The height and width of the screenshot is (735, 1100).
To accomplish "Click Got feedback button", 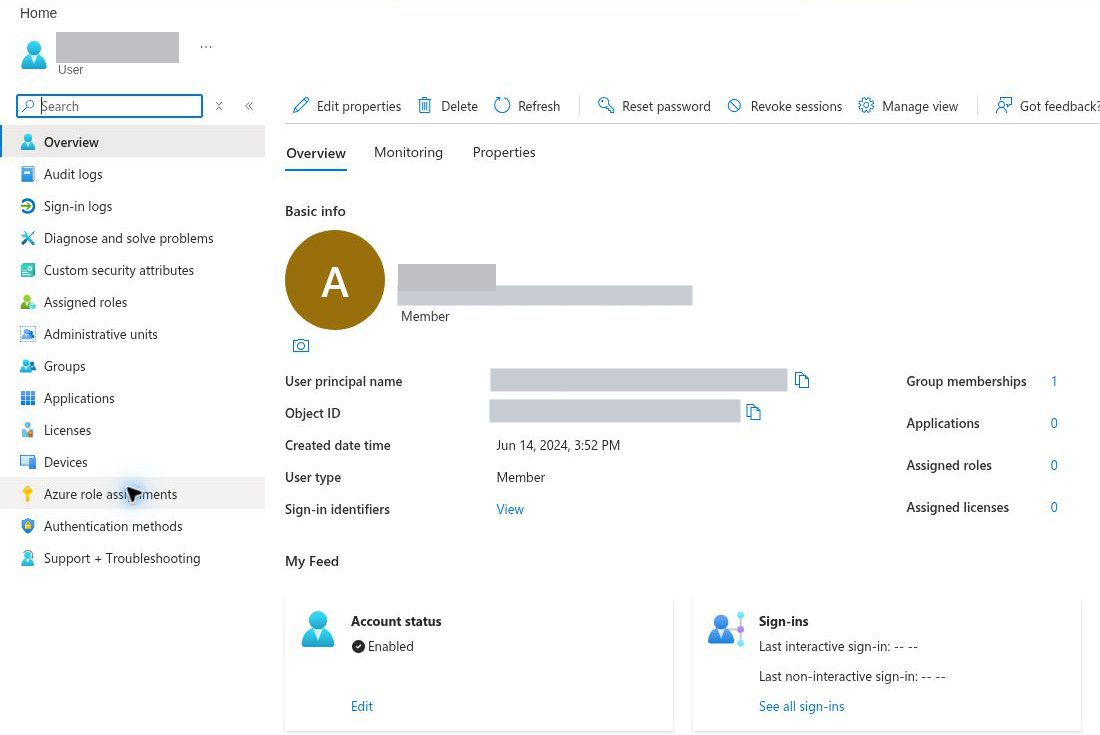I will (x=1047, y=106).
